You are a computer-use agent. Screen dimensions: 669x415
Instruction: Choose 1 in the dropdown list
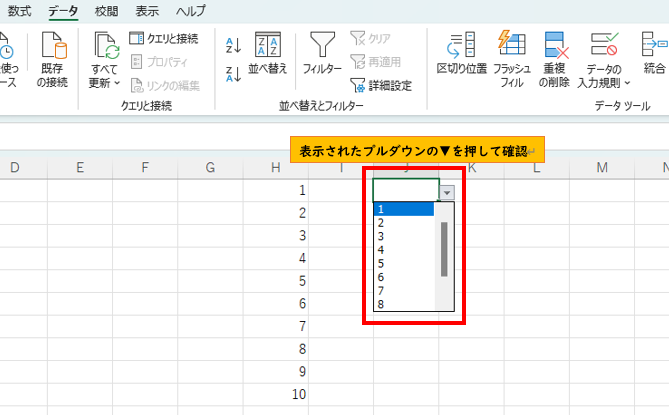tap(404, 209)
